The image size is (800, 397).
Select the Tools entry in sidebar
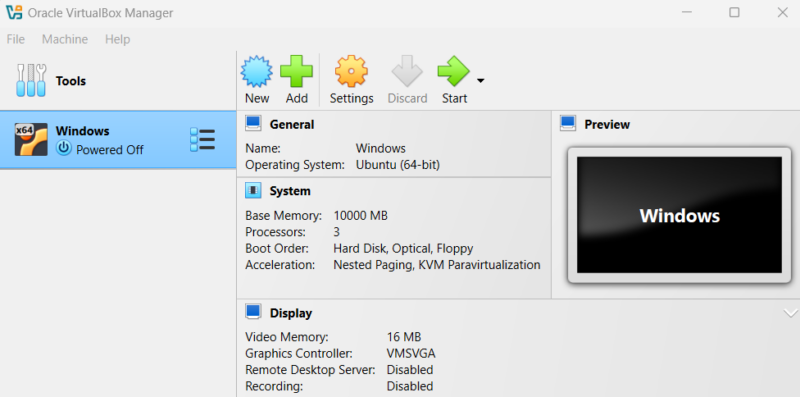click(118, 81)
